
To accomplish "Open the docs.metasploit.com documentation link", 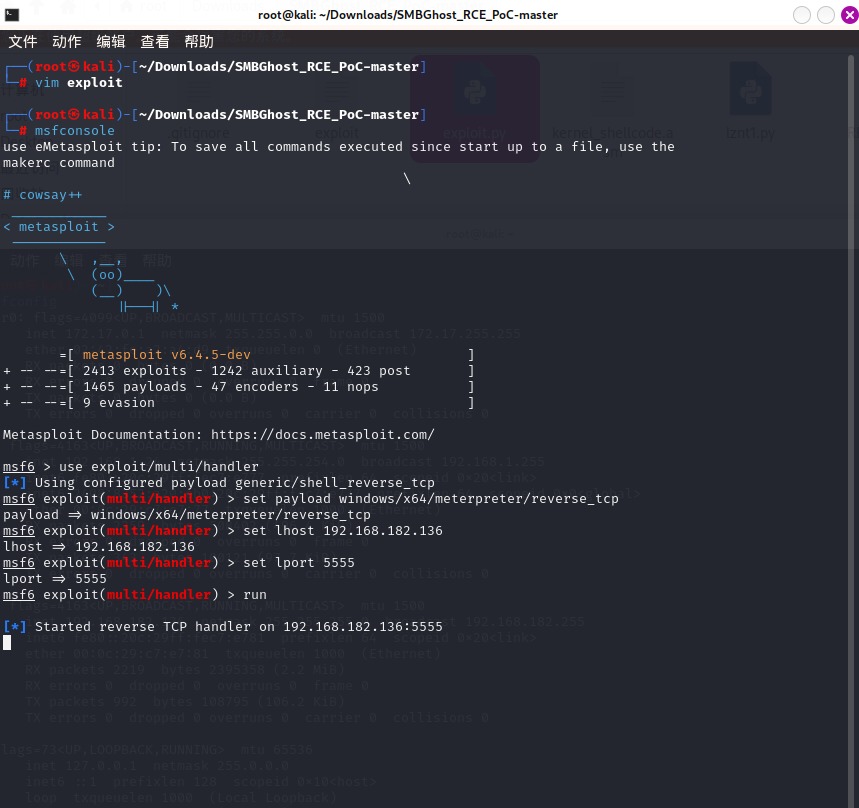I will coord(323,434).
